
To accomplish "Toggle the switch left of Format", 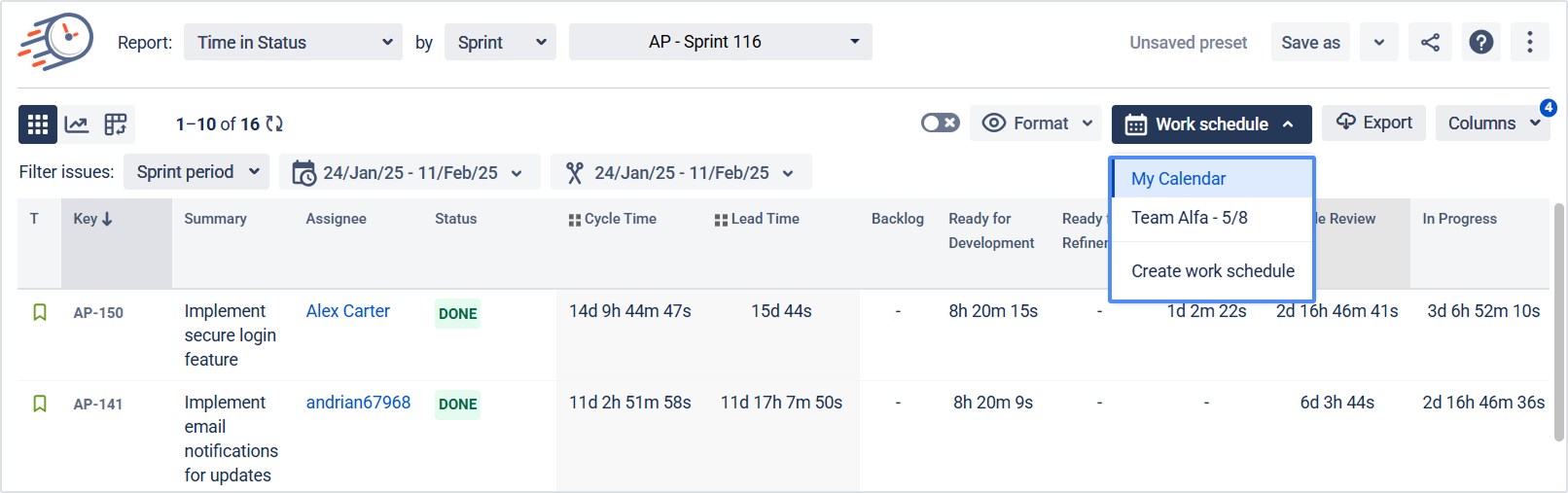I will point(940,123).
